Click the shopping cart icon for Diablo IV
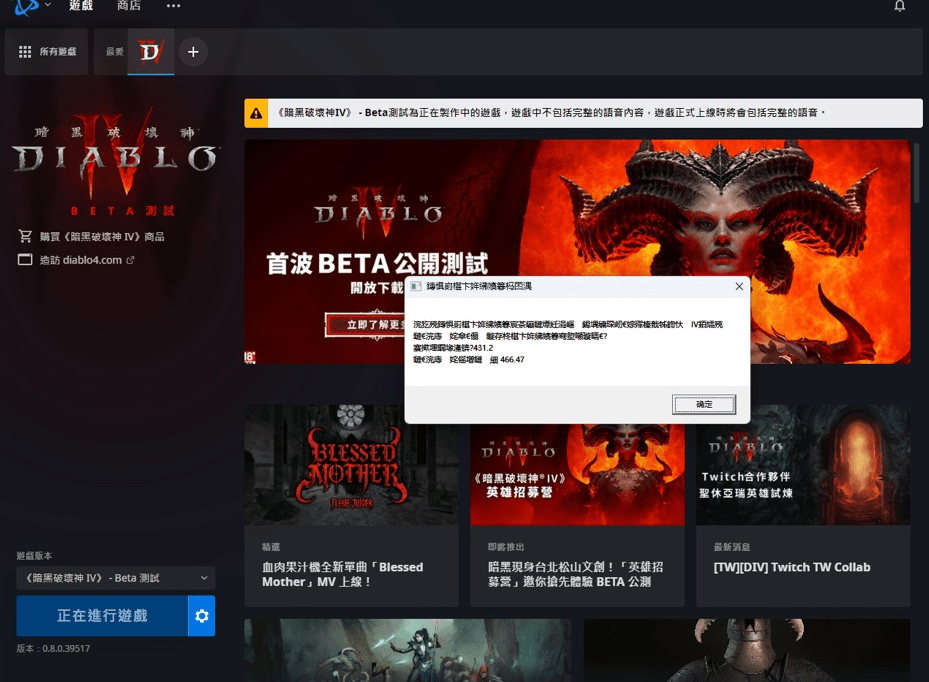Viewport: 929px width, 682px height. pos(25,236)
